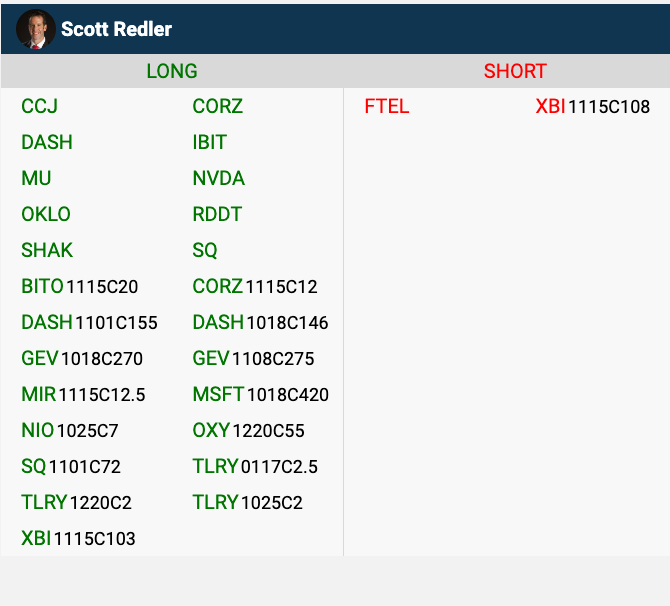Viewport: 670px width, 606px height.
Task: Open the RDDT long position
Action: [217, 214]
